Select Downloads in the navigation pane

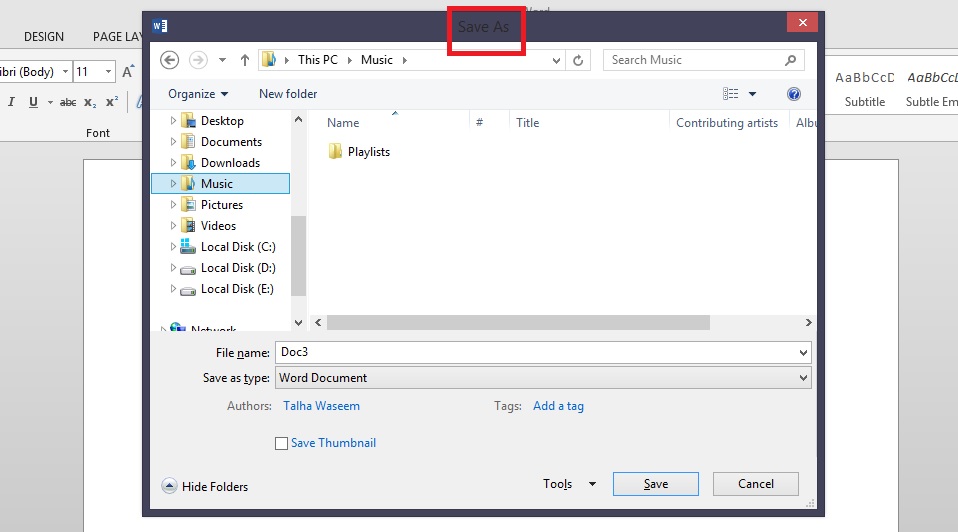click(230, 162)
